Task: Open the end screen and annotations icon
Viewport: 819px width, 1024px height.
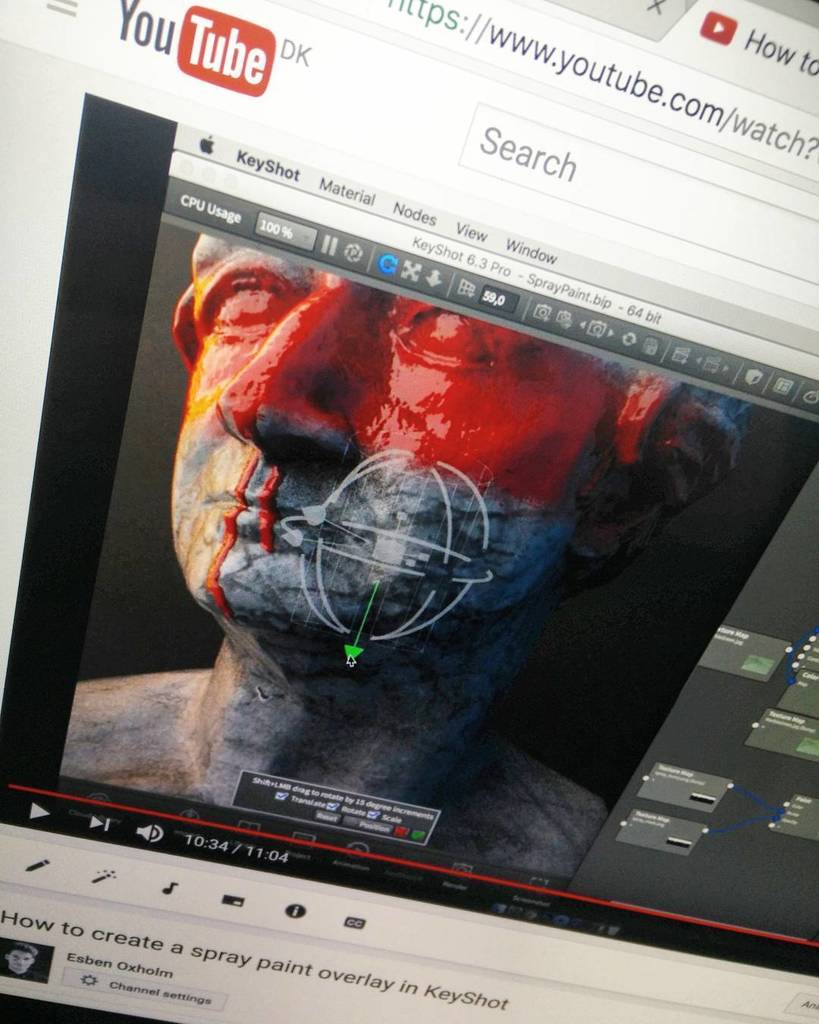Action: [x=233, y=901]
